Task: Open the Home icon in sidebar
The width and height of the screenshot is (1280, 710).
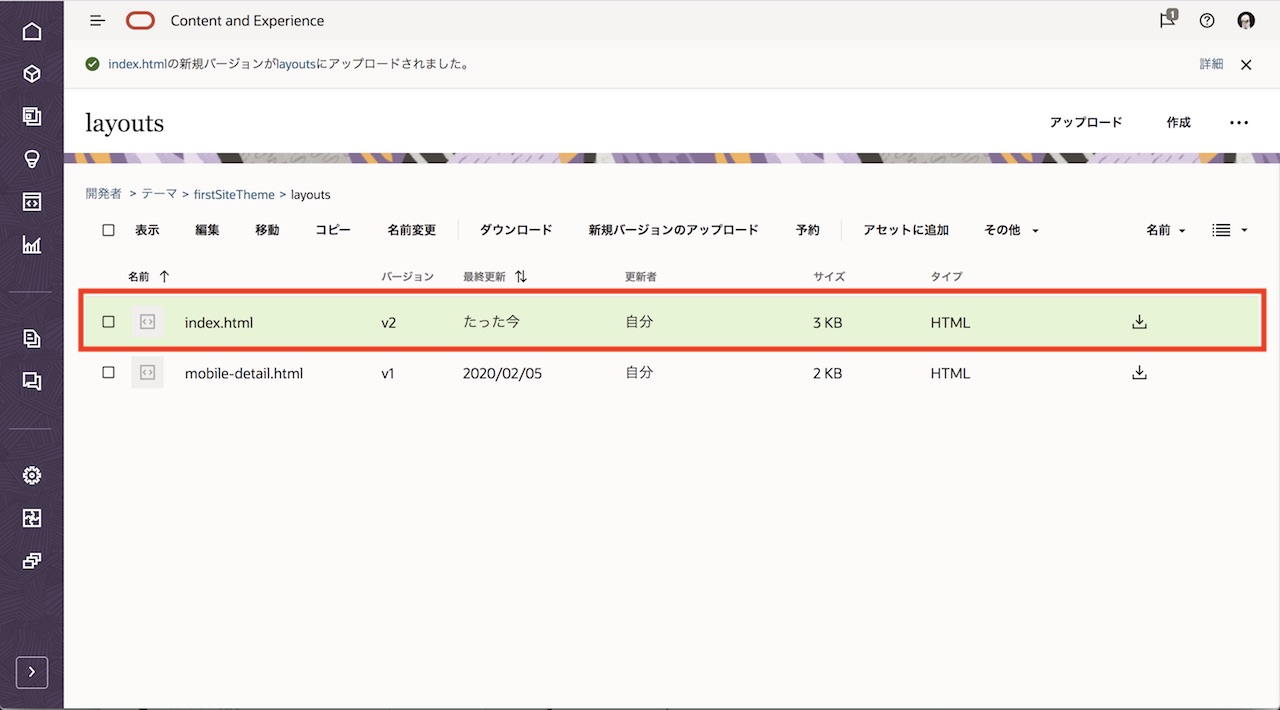Action: 32,31
